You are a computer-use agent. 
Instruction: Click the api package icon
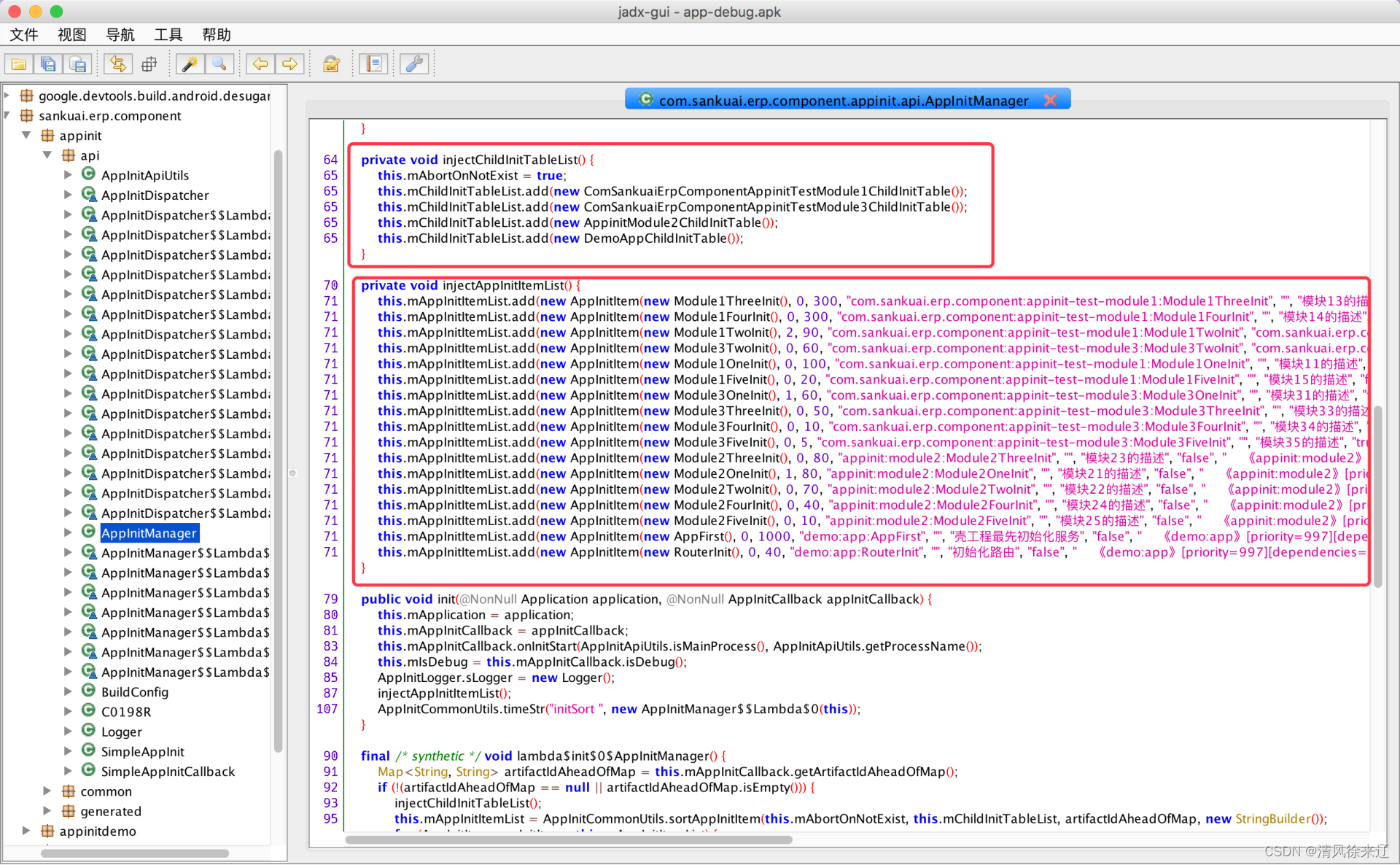point(69,155)
